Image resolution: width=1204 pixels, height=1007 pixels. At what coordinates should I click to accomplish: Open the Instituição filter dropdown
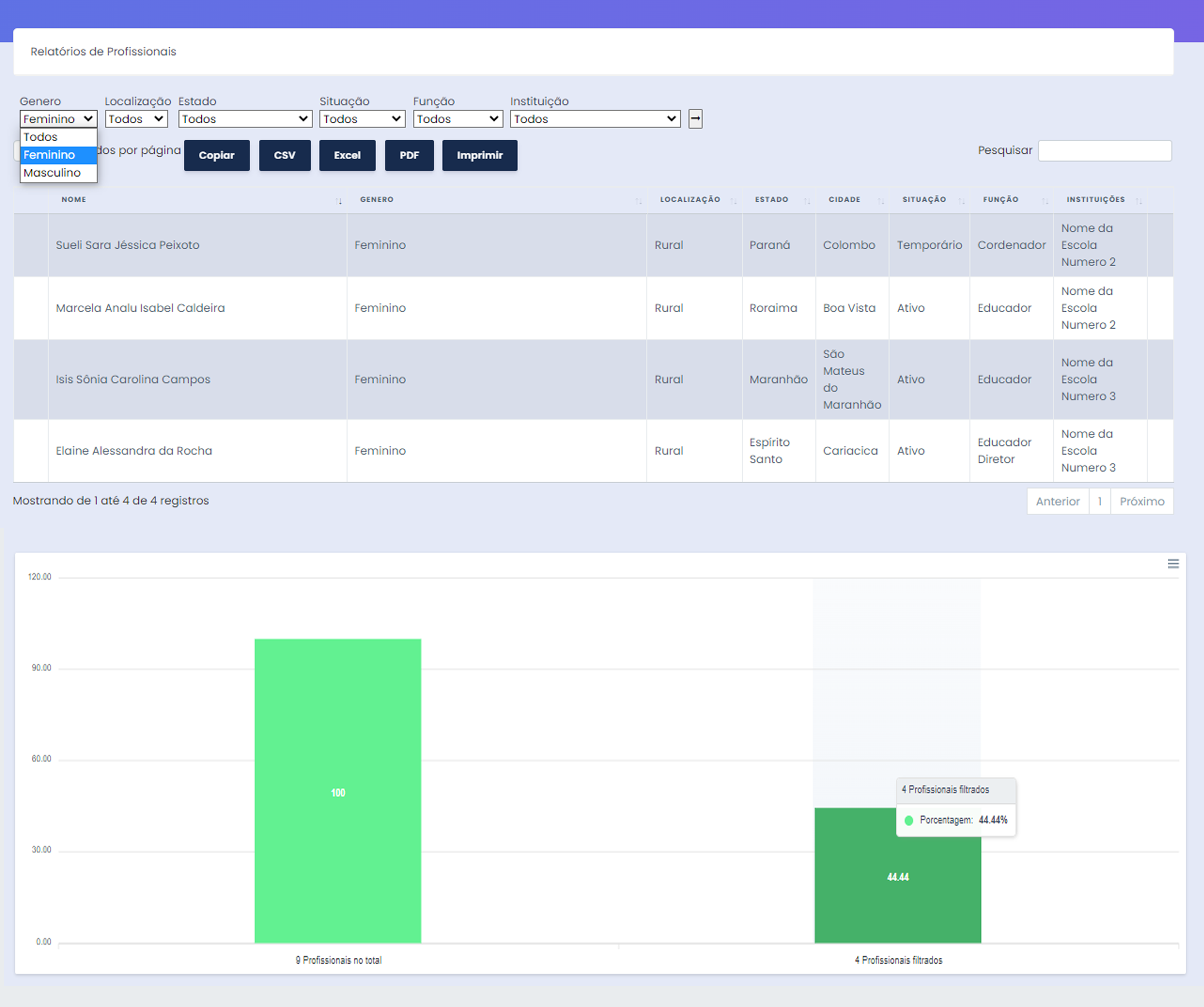595,119
